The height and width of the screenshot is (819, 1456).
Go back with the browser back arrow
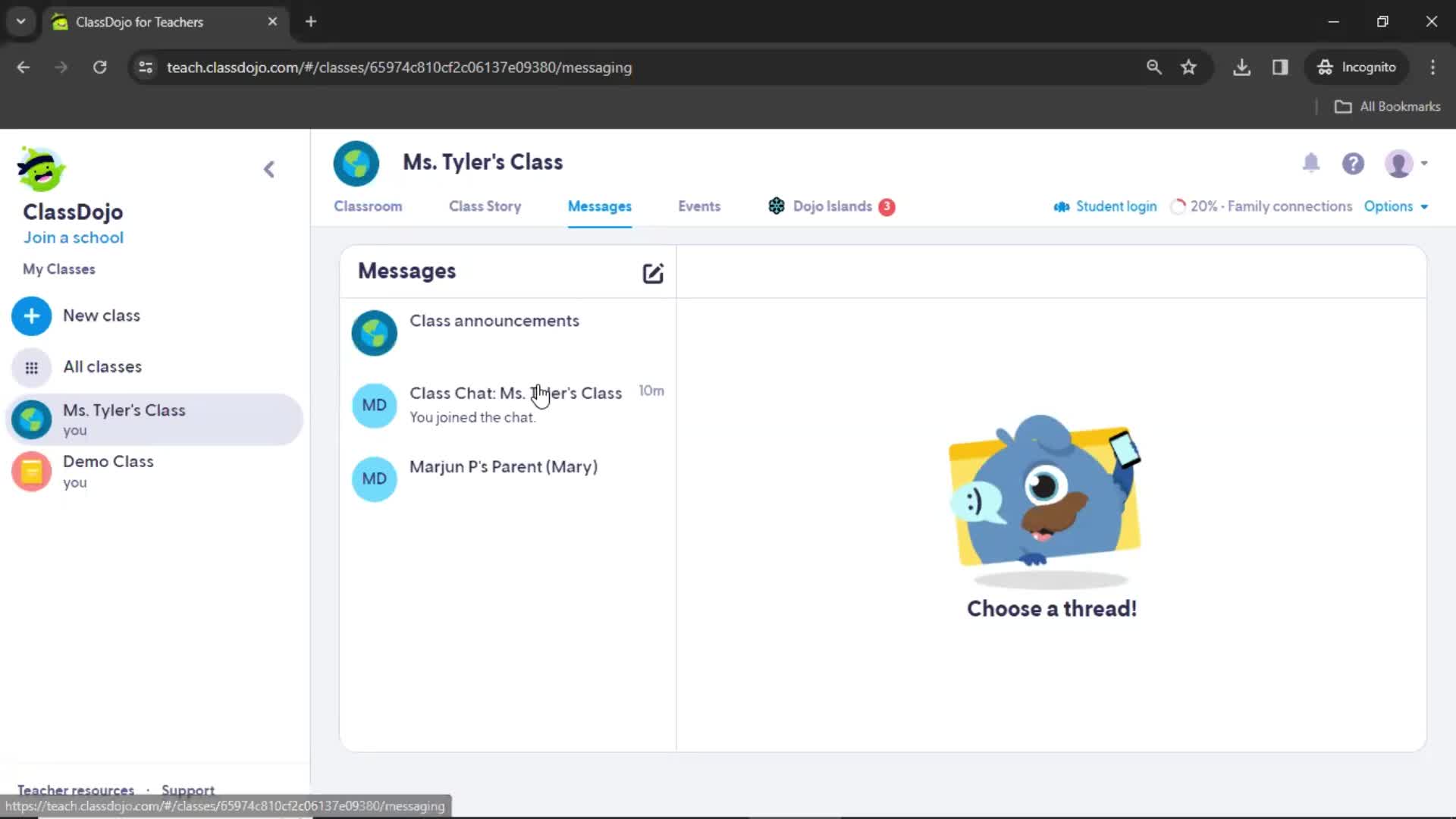[x=24, y=67]
